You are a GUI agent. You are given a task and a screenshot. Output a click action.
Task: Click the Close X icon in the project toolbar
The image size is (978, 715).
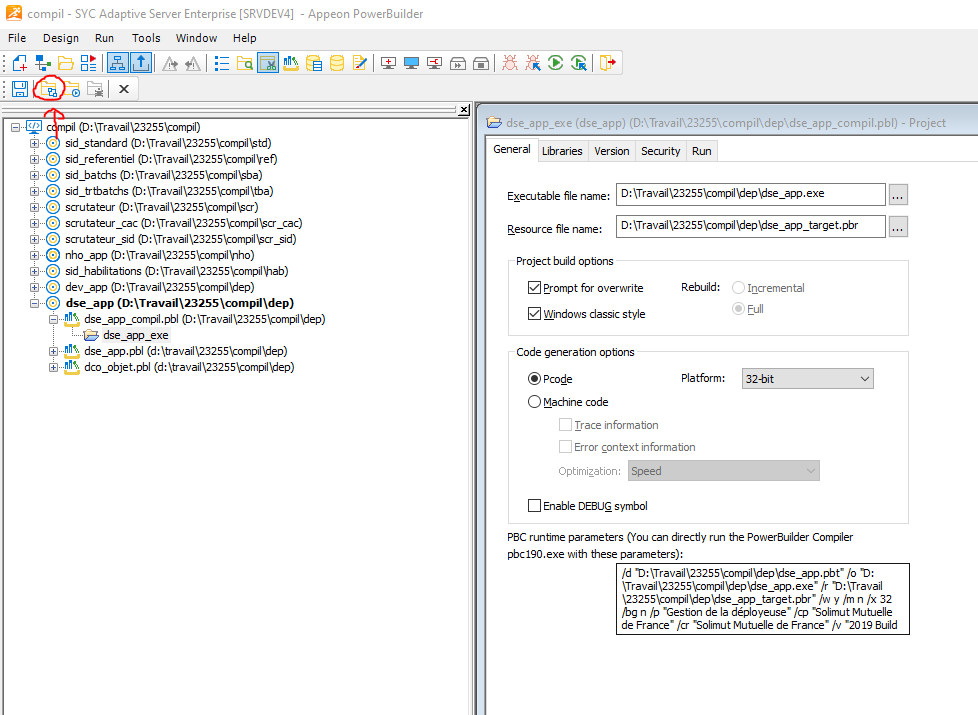[x=124, y=89]
